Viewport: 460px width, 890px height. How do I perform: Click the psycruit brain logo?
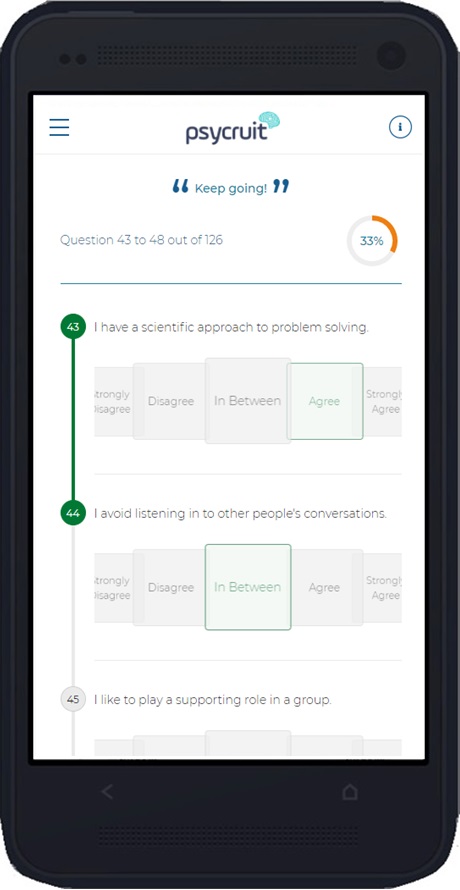coord(233,128)
